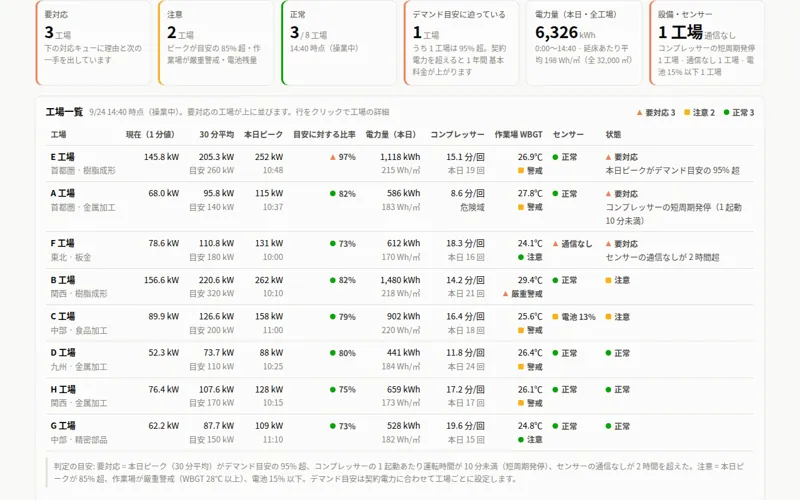Open the 設備・センサー 通信なし card

pos(707,42)
